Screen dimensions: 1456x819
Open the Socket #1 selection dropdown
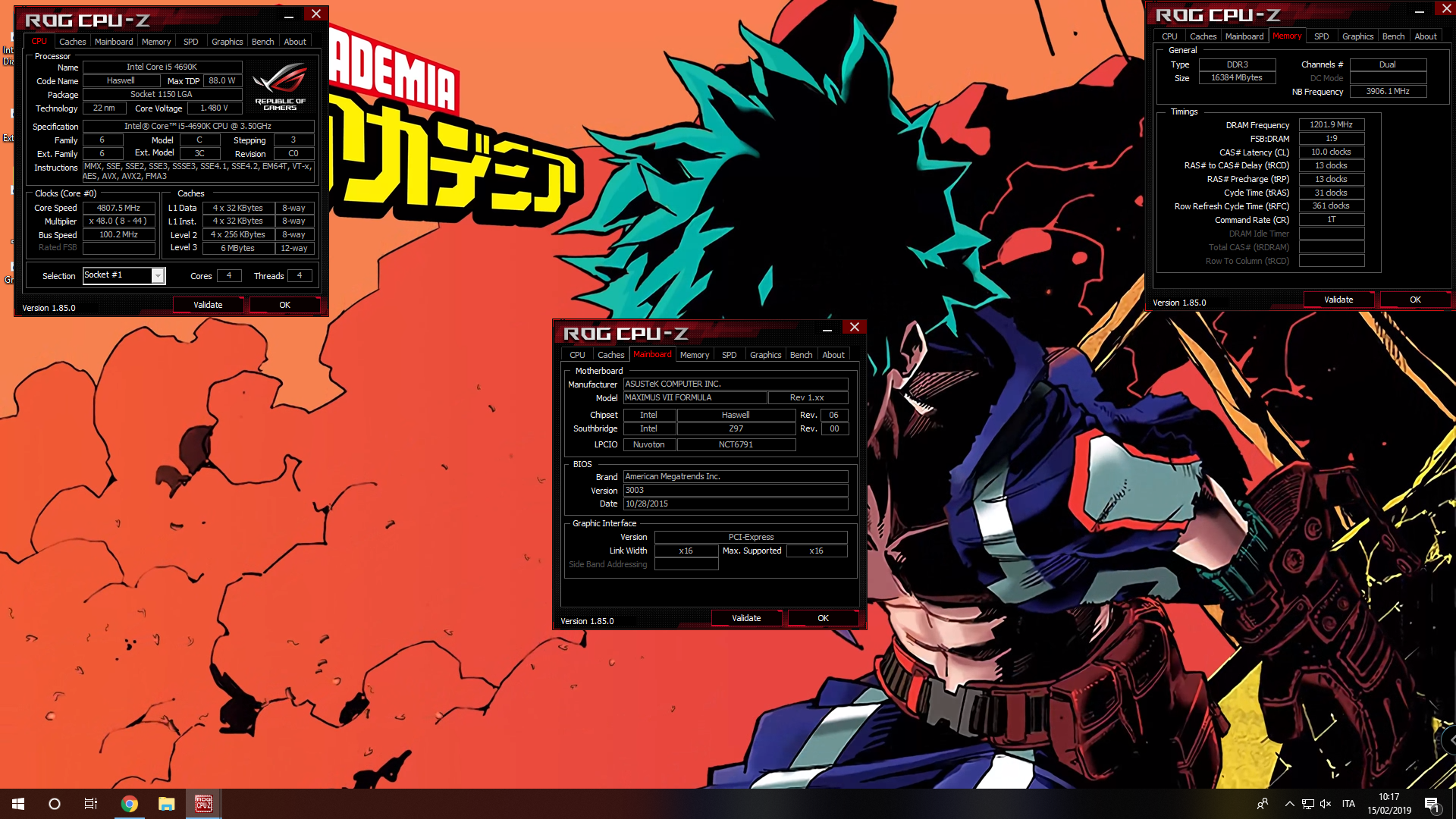click(124, 276)
